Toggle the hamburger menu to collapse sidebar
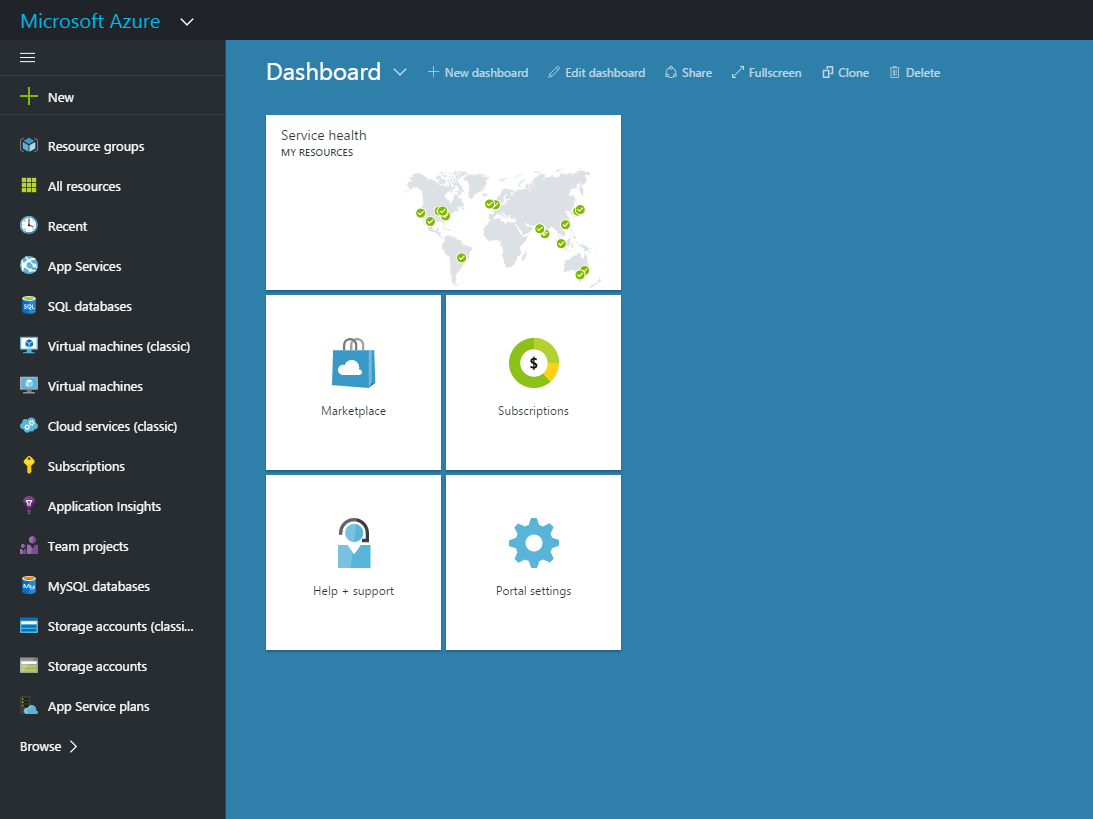Screen dimensions: 1093x819 coord(27,58)
